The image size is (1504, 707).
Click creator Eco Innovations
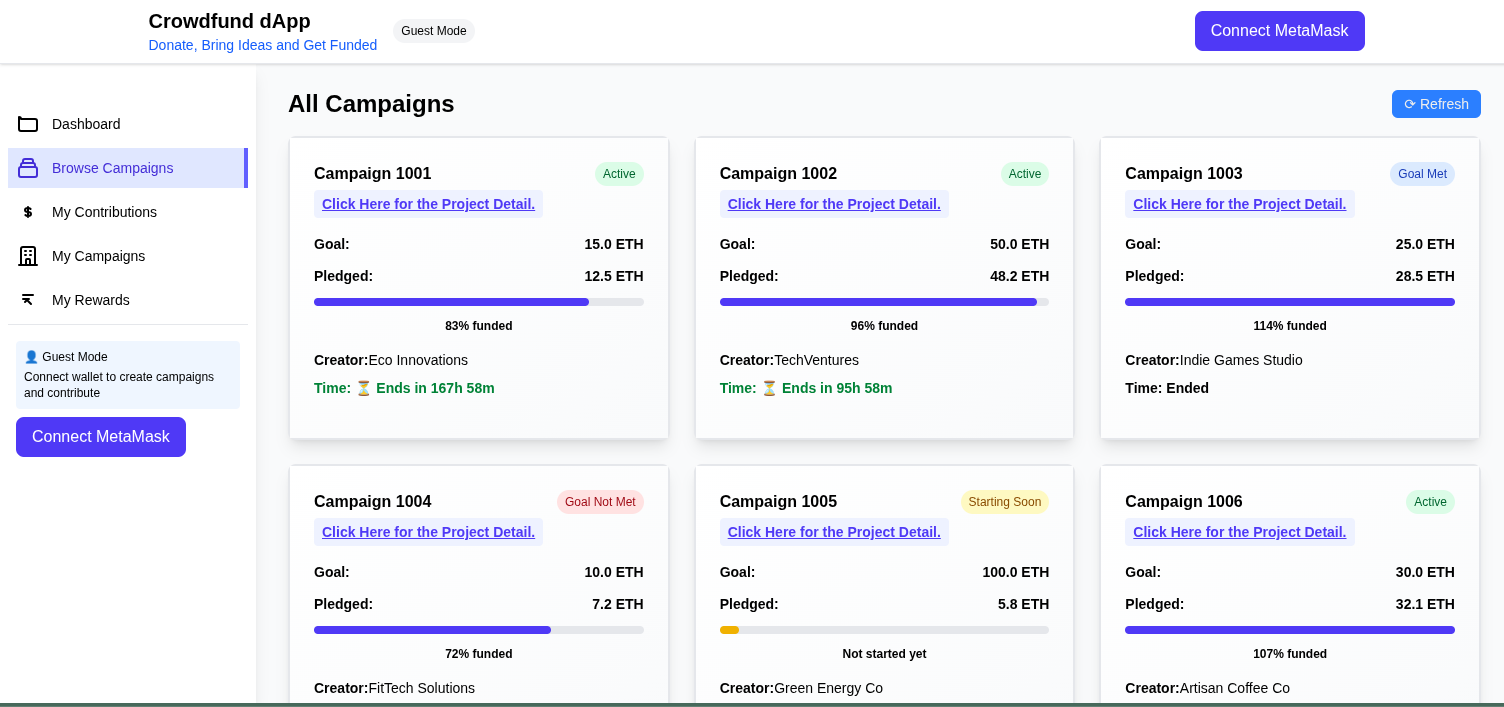(x=418, y=360)
